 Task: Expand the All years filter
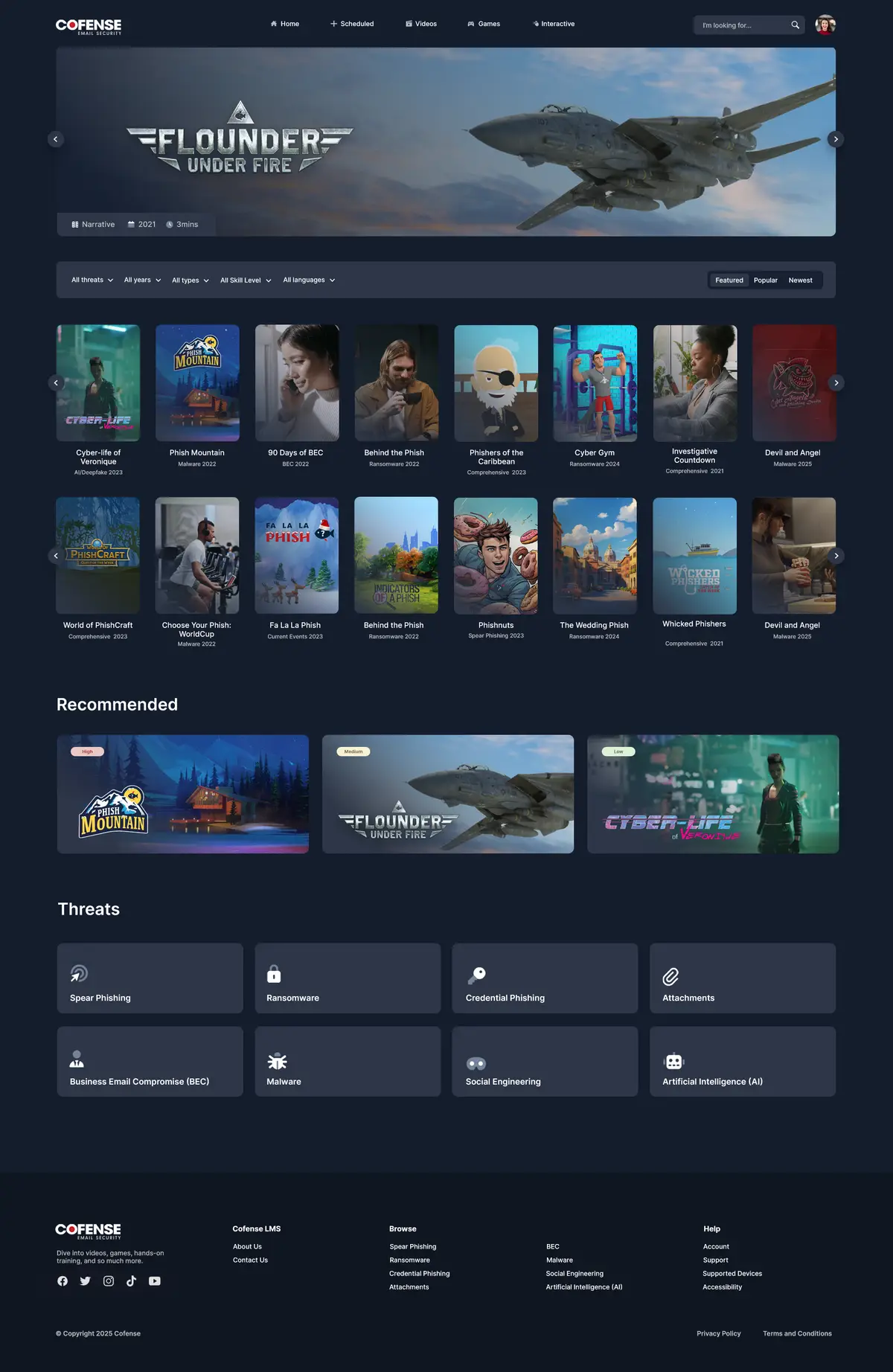point(143,280)
